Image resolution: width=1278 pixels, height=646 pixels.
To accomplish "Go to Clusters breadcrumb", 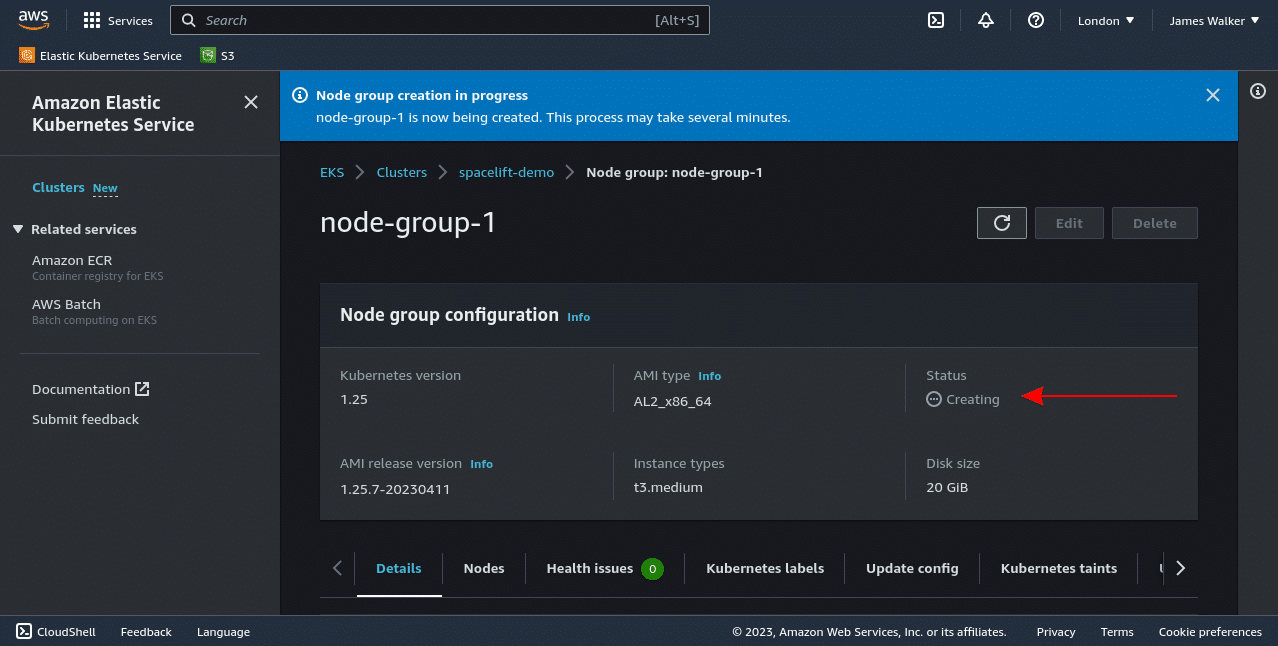I will [x=402, y=172].
